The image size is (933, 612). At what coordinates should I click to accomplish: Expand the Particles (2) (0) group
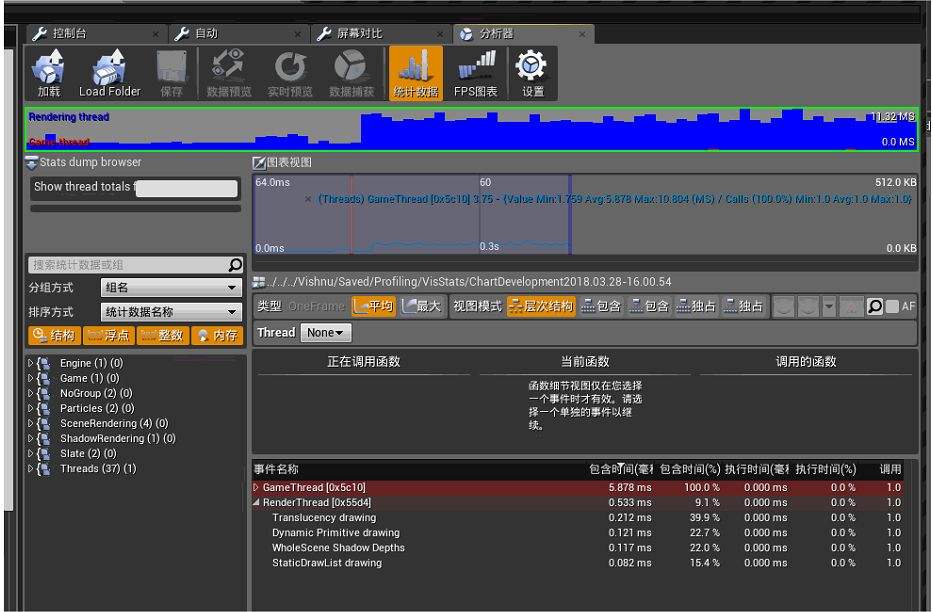30,408
